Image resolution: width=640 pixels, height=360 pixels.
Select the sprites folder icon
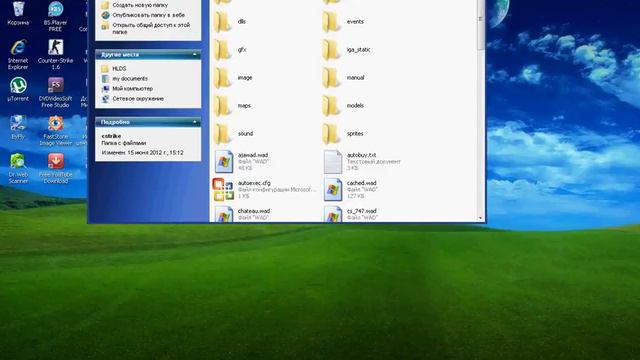[331, 134]
